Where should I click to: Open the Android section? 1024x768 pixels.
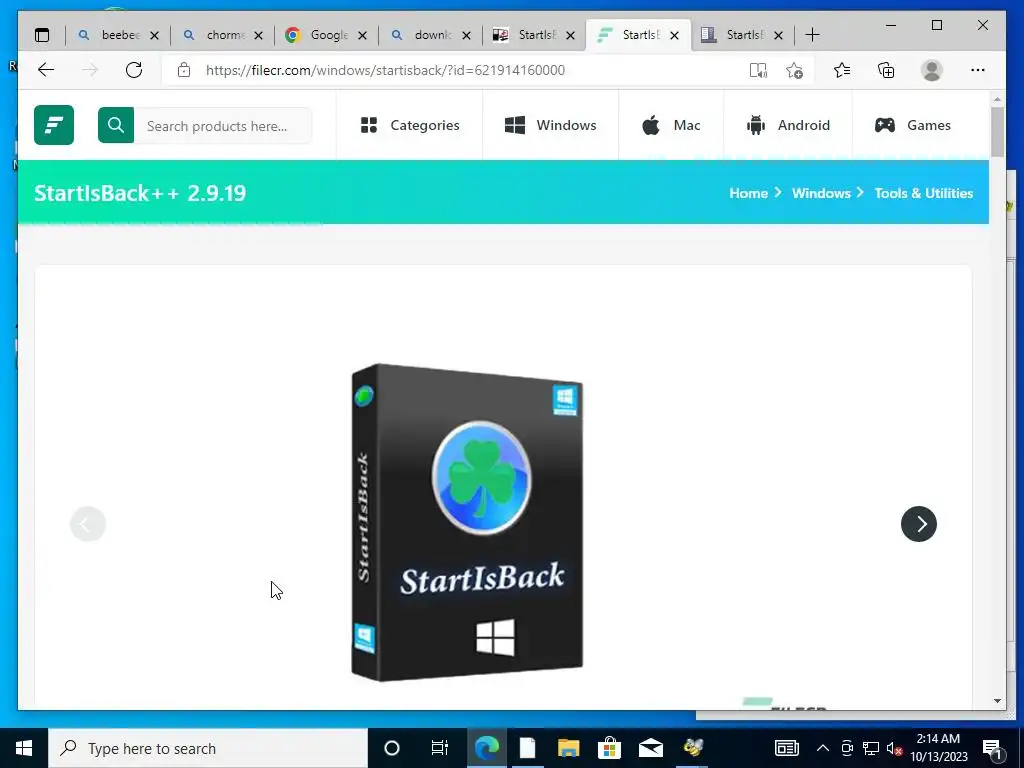(x=788, y=125)
